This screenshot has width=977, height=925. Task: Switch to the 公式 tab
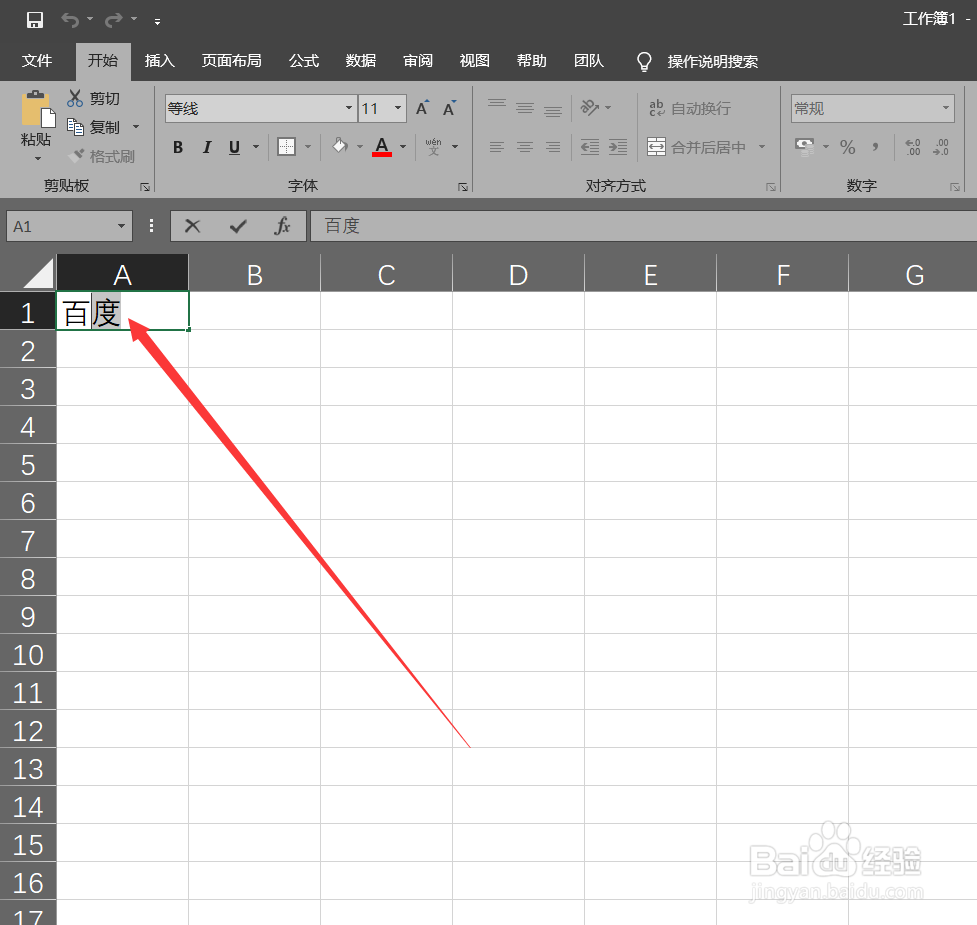[x=304, y=60]
